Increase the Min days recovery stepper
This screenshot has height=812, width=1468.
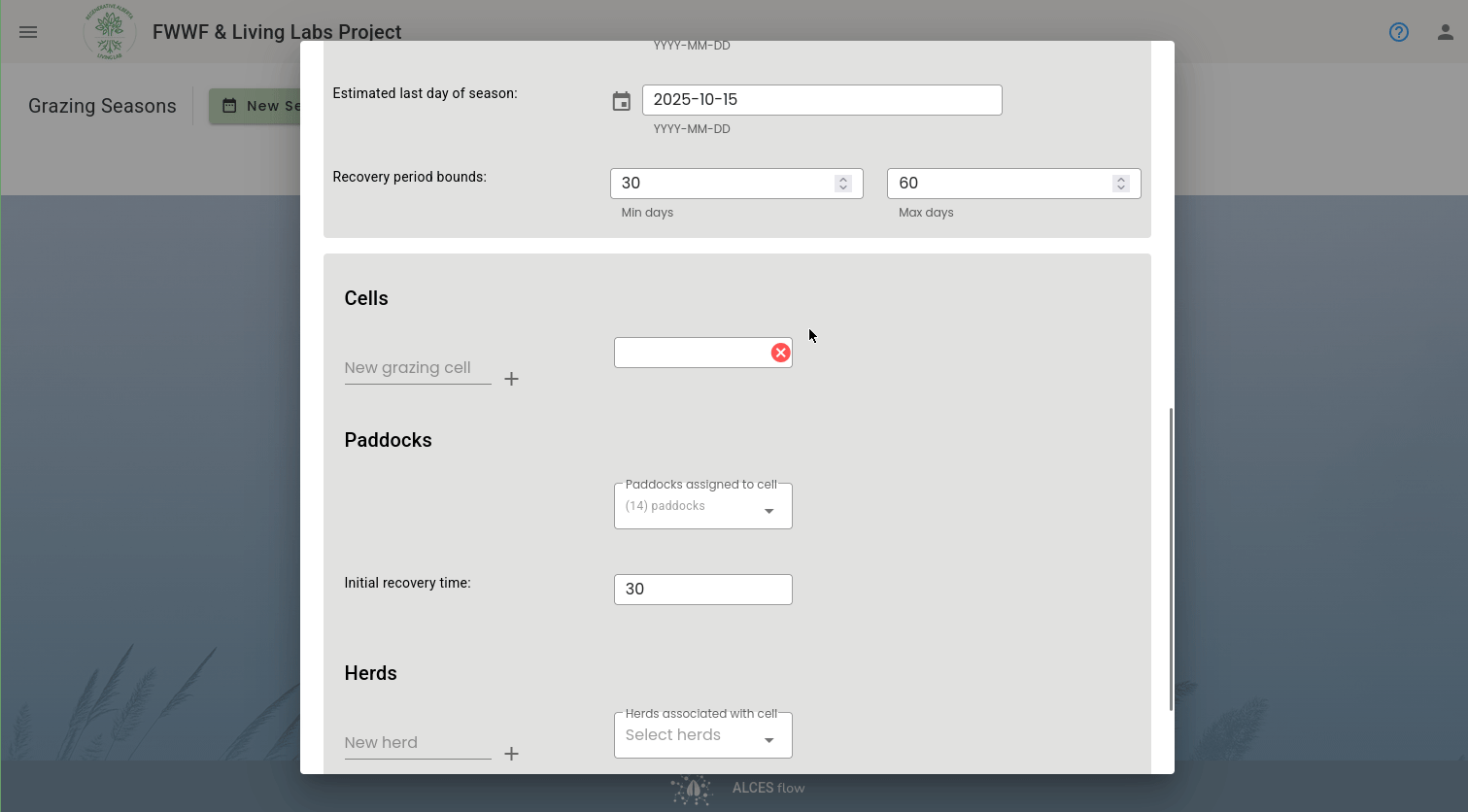pos(843,179)
